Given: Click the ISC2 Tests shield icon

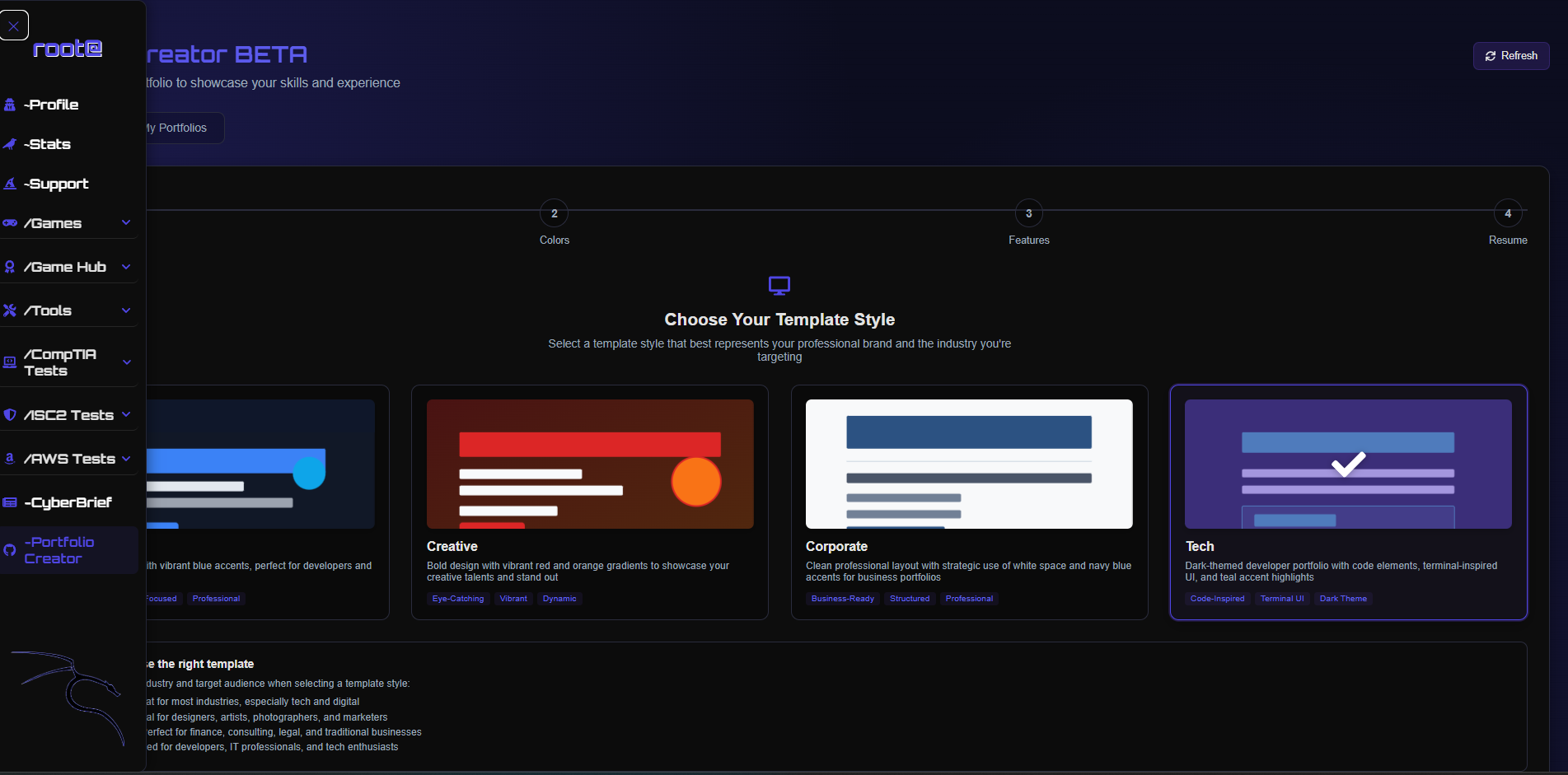Looking at the screenshot, I should coord(10,415).
